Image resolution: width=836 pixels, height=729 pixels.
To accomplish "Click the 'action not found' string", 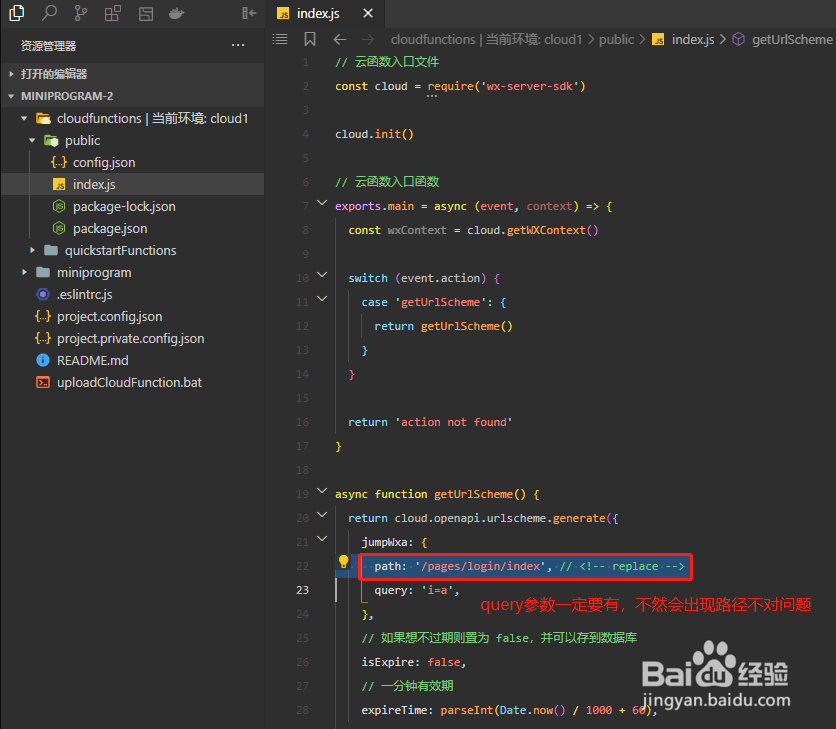I will pos(454,422).
